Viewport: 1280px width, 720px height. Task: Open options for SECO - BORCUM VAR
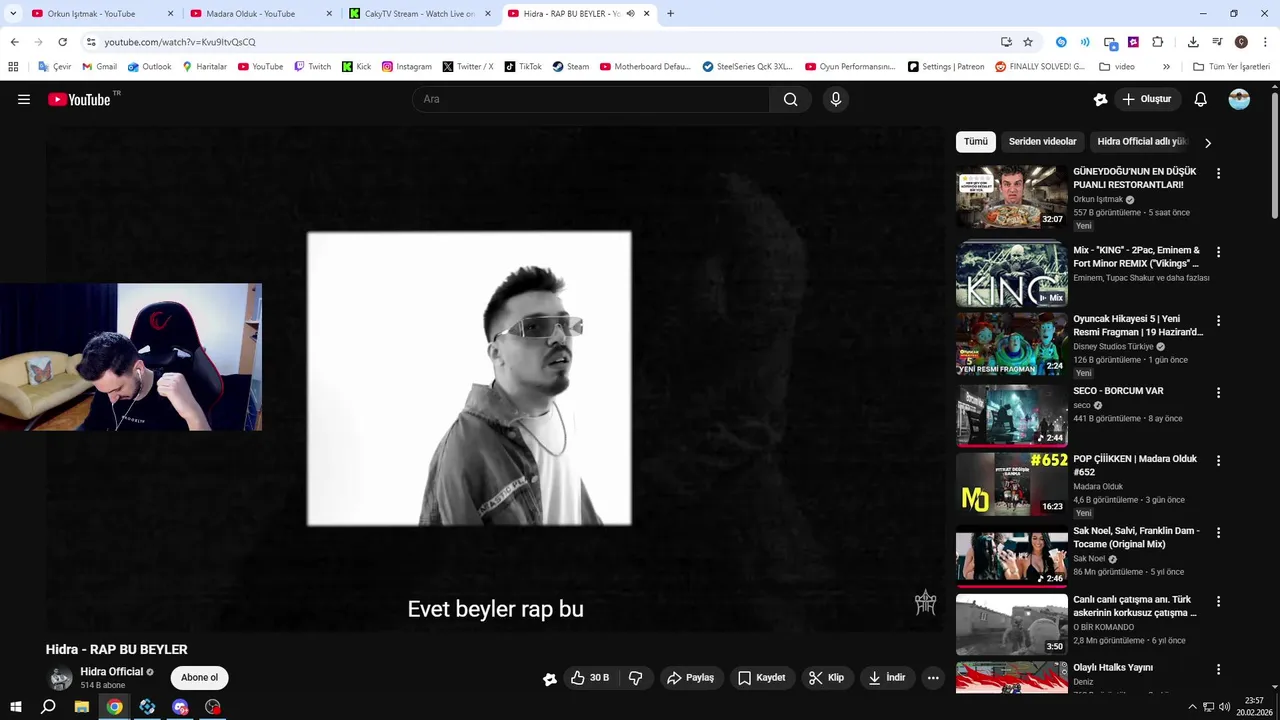coord(1218,393)
